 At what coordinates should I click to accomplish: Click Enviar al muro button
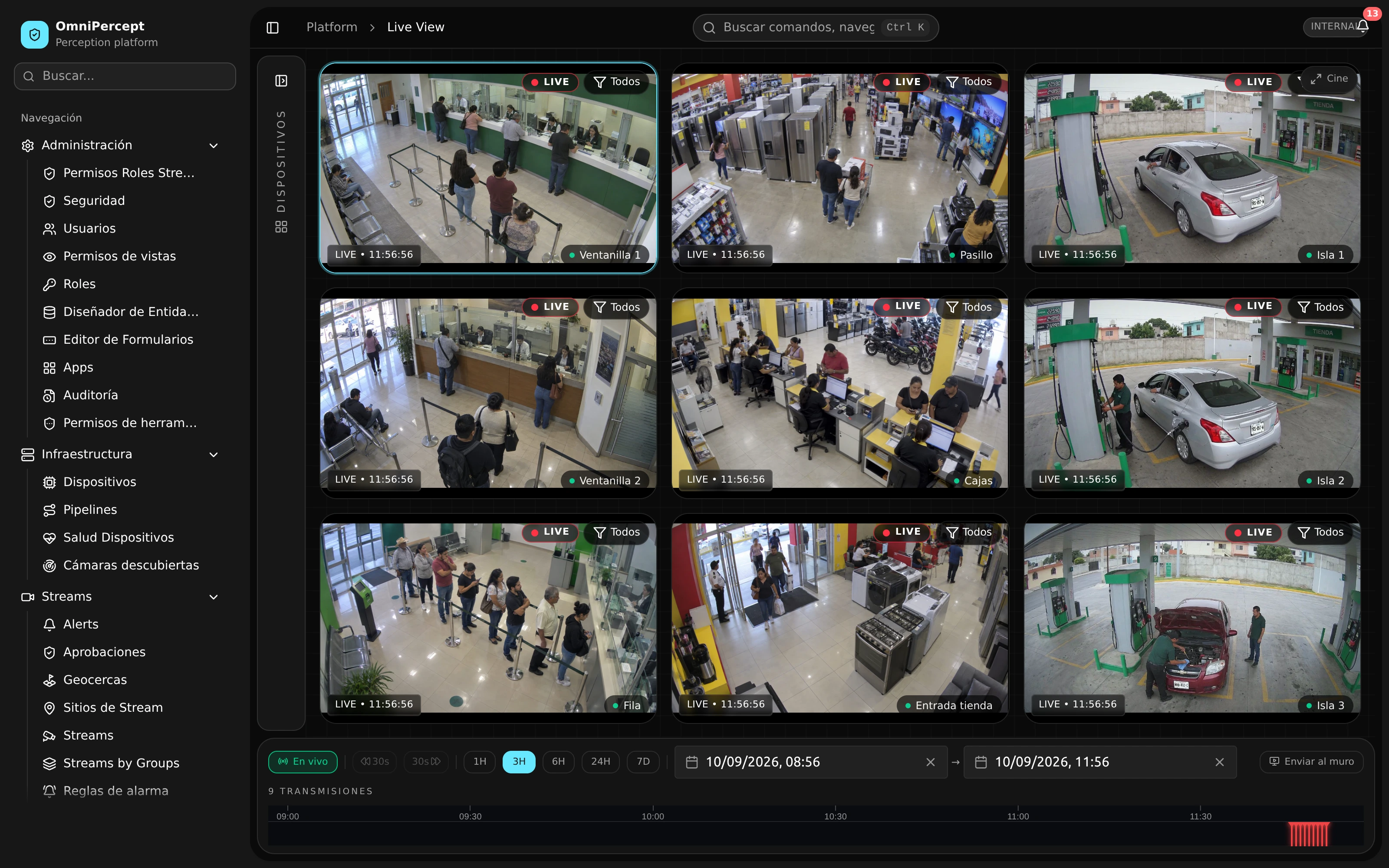coord(1311,762)
